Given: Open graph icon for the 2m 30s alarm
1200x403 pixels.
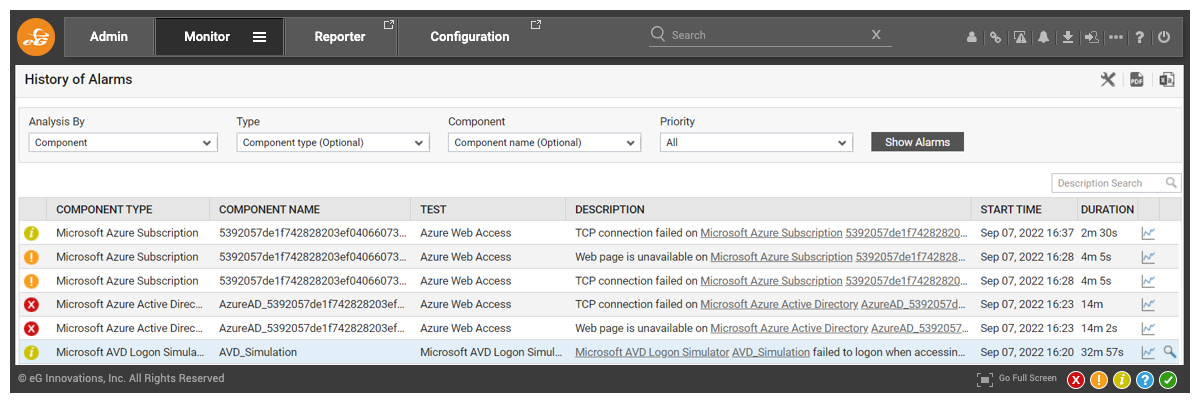Looking at the screenshot, I should (1148, 233).
